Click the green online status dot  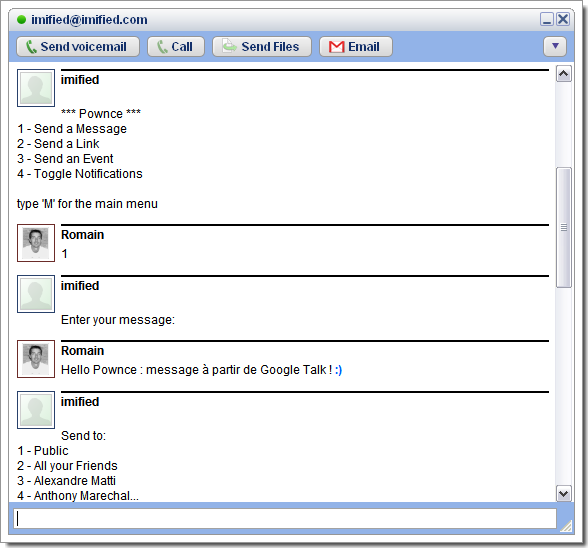click(21, 20)
